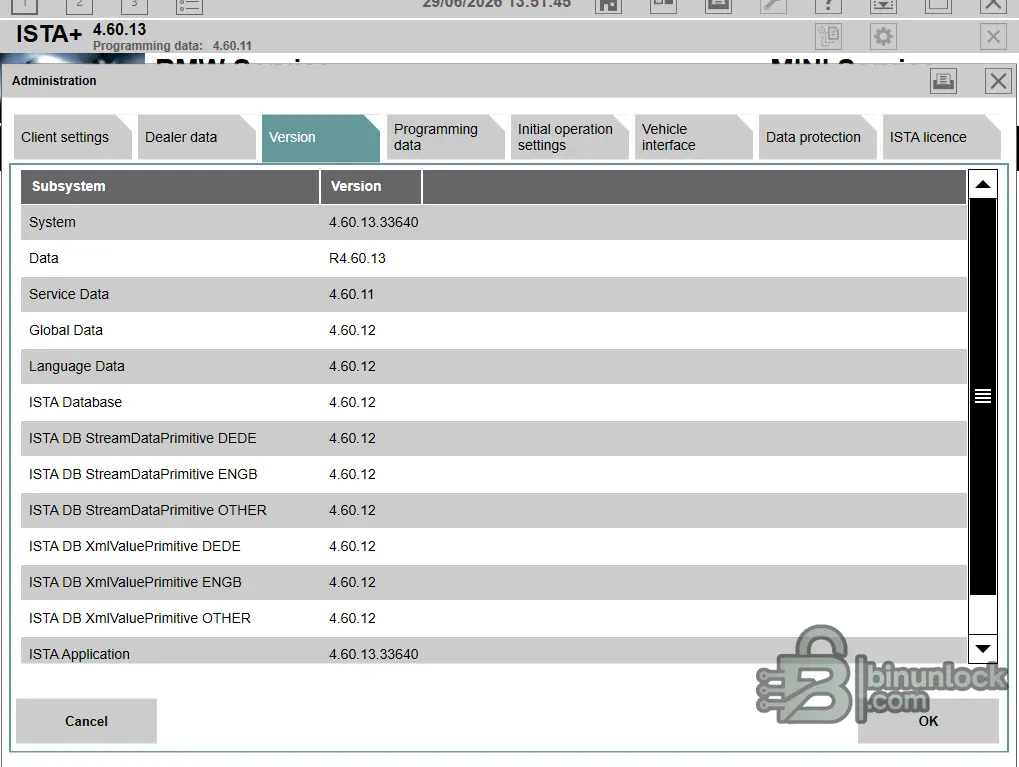Select the ISTA Database row
Screen dimensions: 1019x767
[494, 402]
